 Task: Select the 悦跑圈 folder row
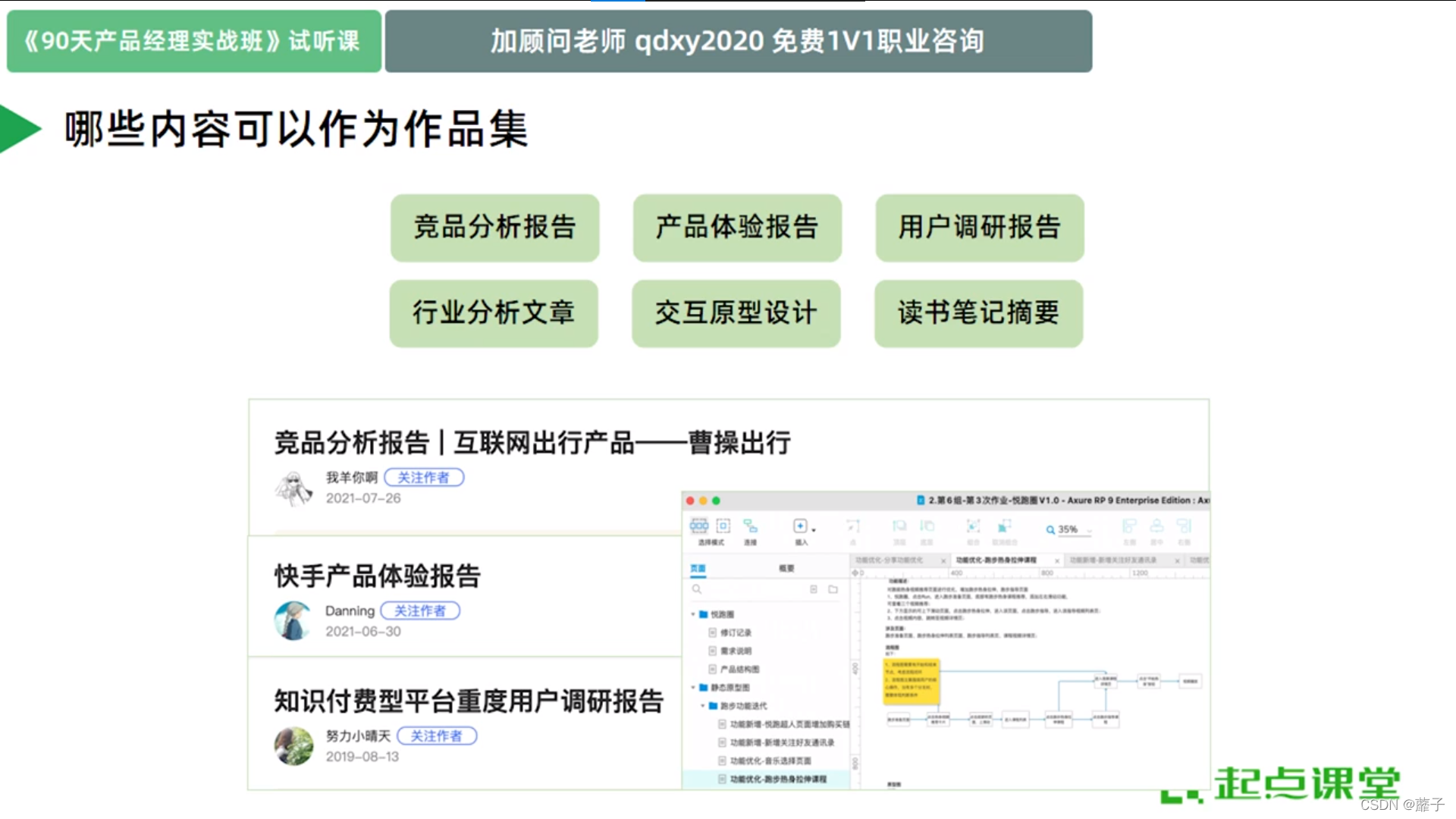pos(766,614)
